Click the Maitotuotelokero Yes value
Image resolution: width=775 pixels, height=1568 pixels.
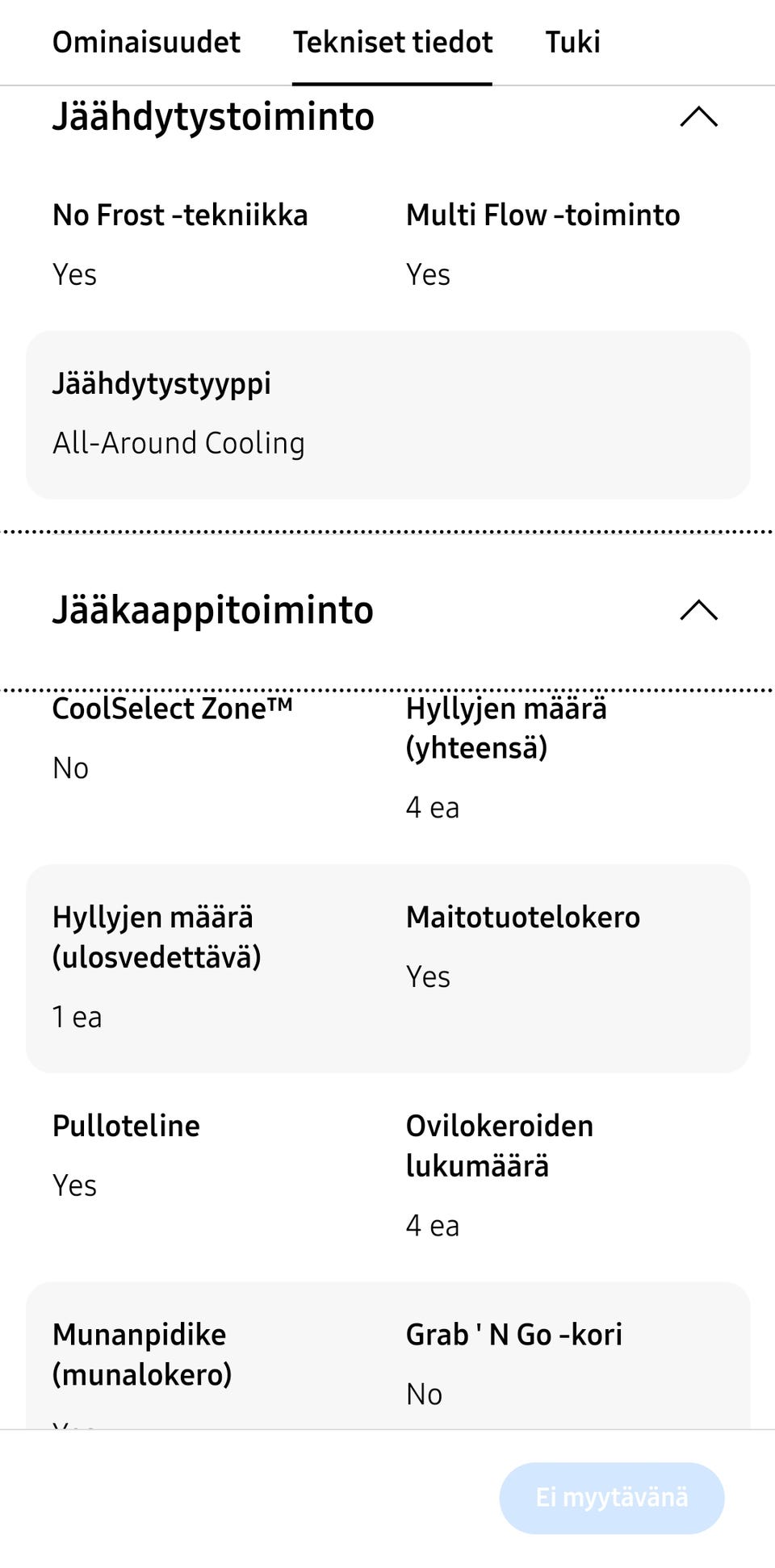click(x=429, y=976)
